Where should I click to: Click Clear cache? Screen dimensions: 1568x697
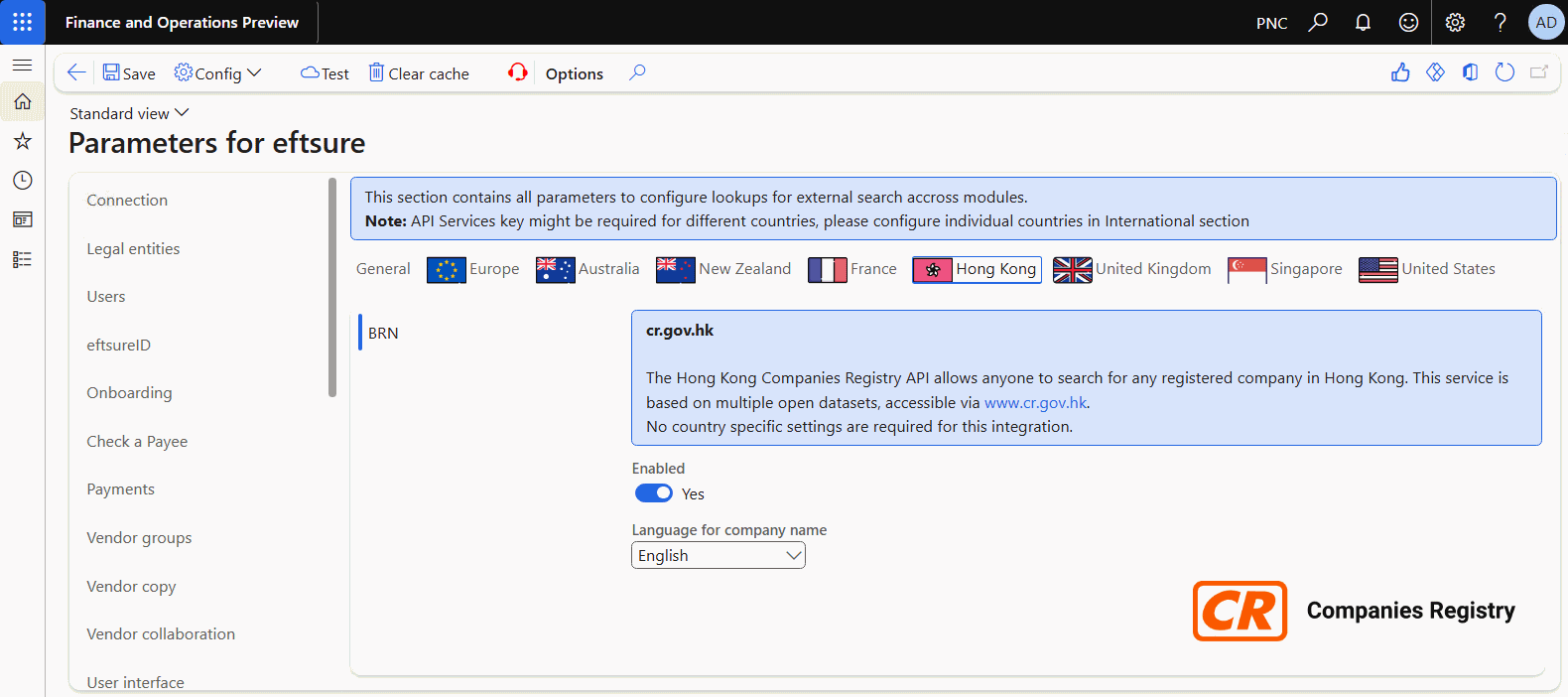tap(419, 73)
